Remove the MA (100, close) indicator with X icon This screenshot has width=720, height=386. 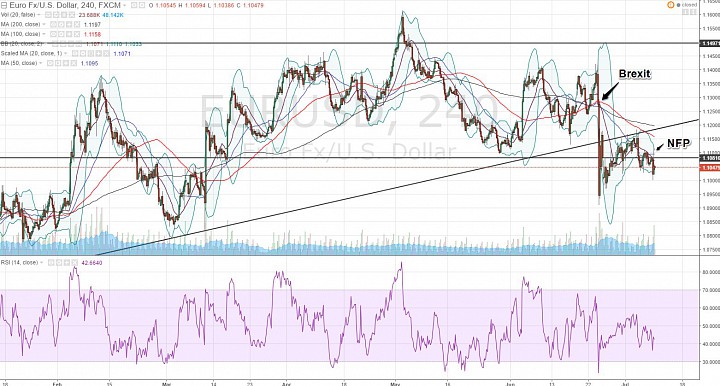pos(77,34)
